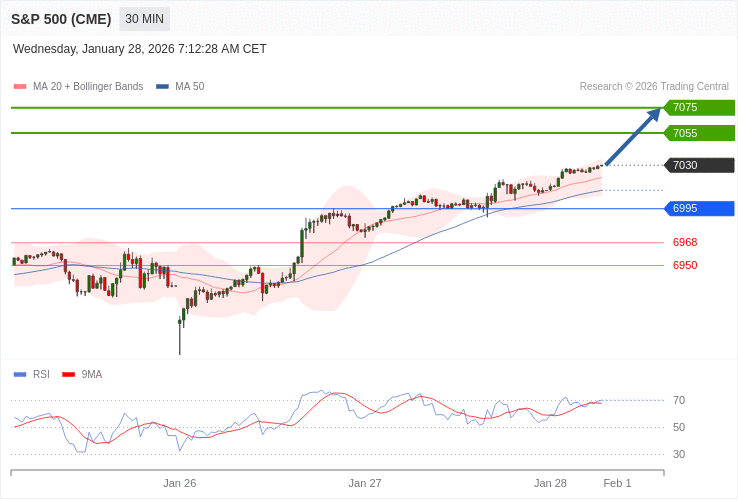Click the MA 20 + Bollinger Bands legend swatch
Viewport: 738px width, 500px height.
click(20, 87)
